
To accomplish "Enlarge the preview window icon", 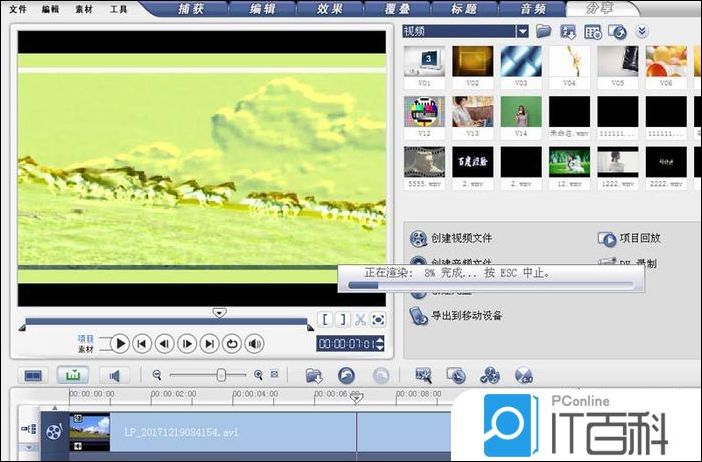I will click(x=378, y=320).
